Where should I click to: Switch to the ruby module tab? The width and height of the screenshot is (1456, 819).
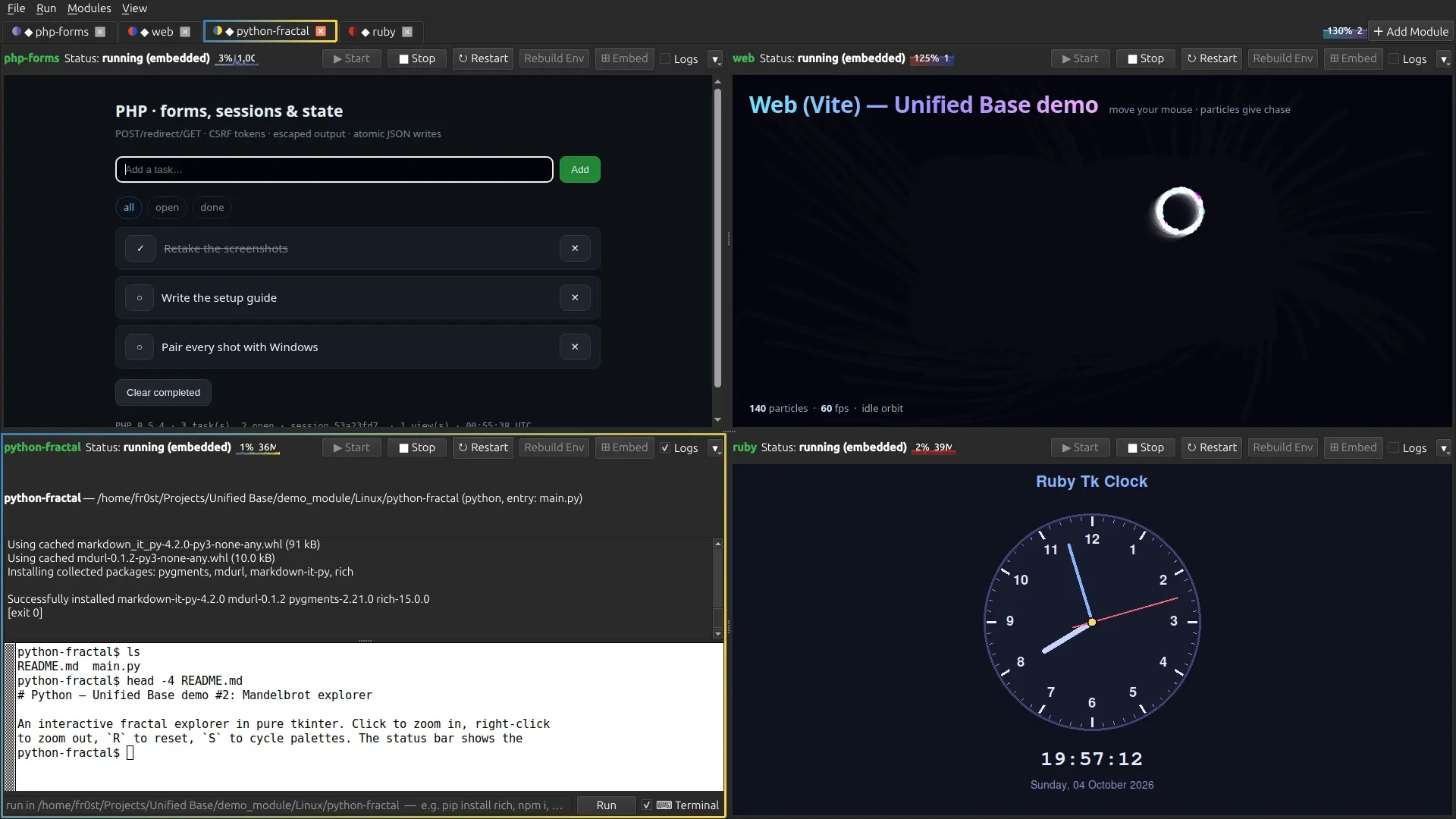pos(378,32)
